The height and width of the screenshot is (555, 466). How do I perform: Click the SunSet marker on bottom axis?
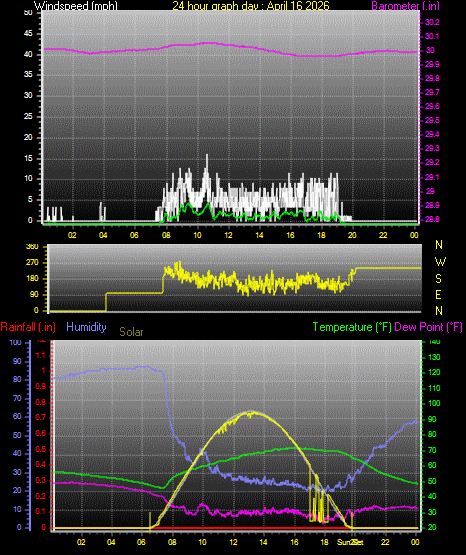coord(350,542)
